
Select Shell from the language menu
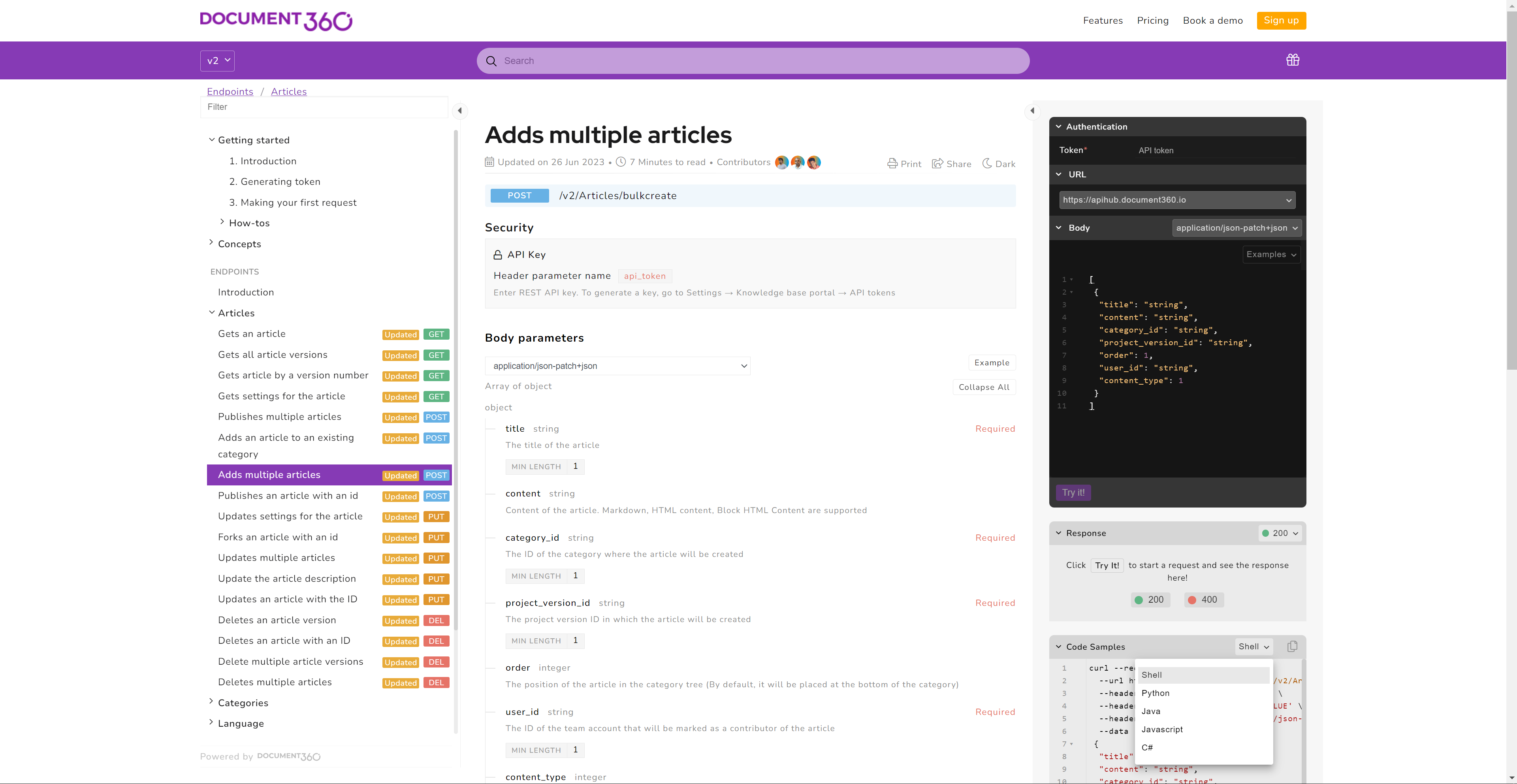point(1203,675)
